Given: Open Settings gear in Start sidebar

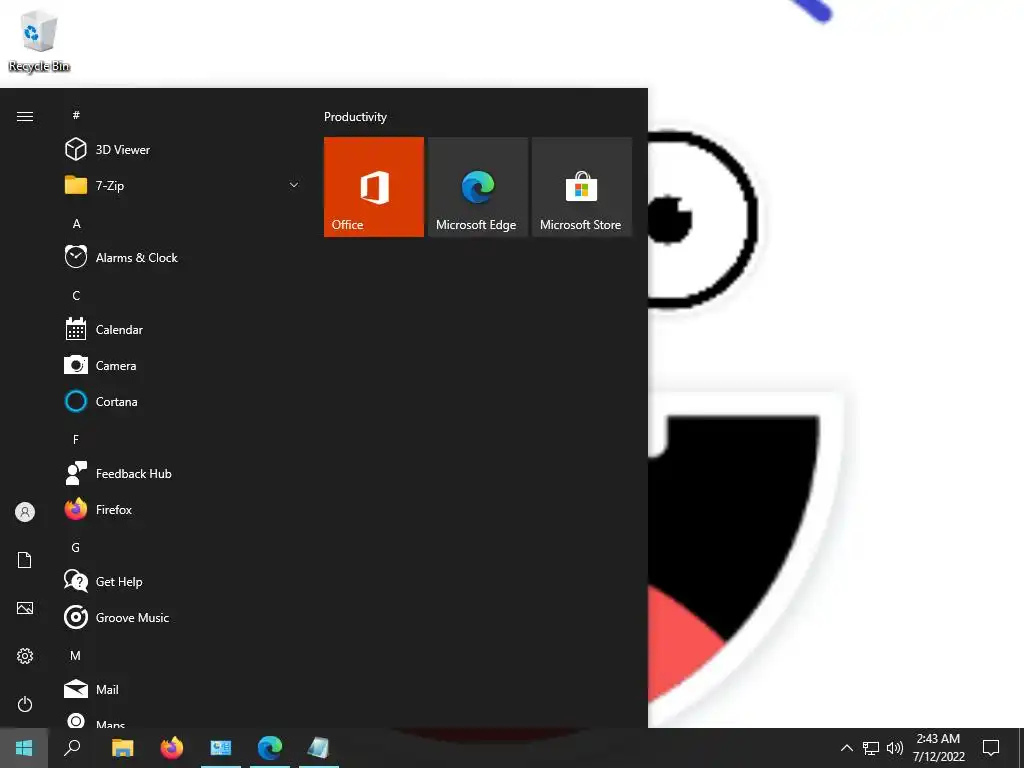Looking at the screenshot, I should pyautogui.click(x=25, y=656).
